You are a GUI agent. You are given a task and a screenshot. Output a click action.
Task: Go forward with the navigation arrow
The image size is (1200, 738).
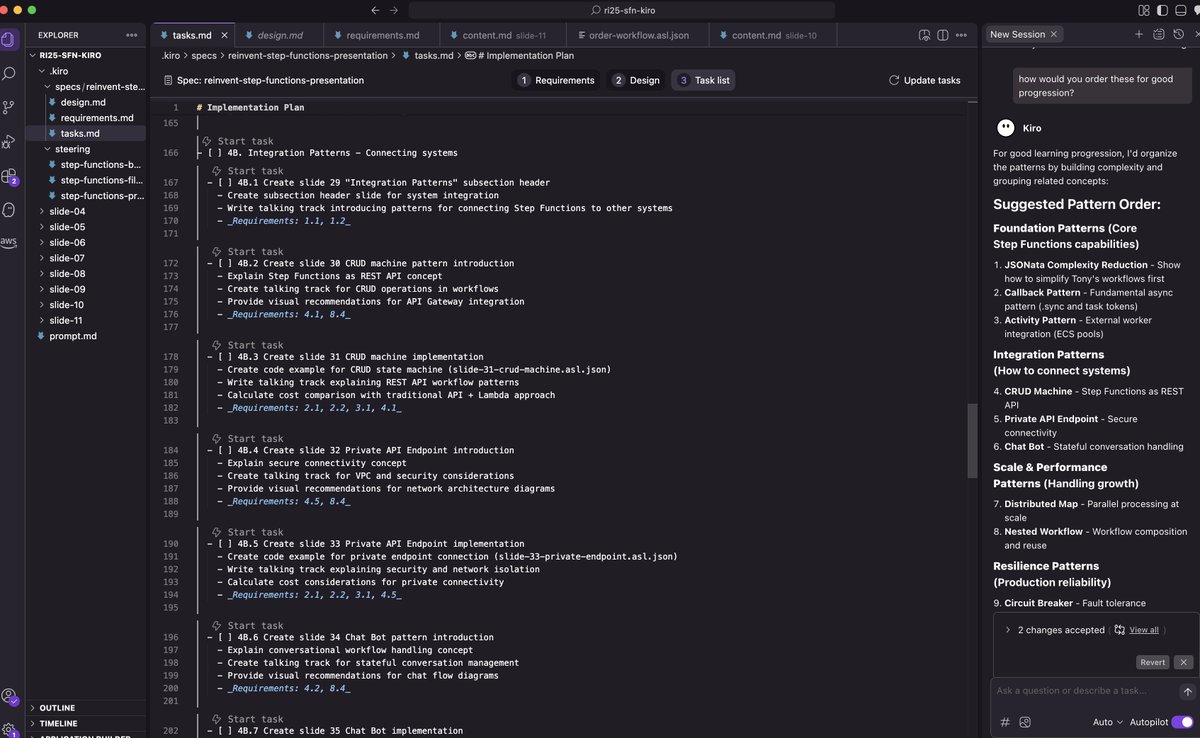[x=394, y=9]
